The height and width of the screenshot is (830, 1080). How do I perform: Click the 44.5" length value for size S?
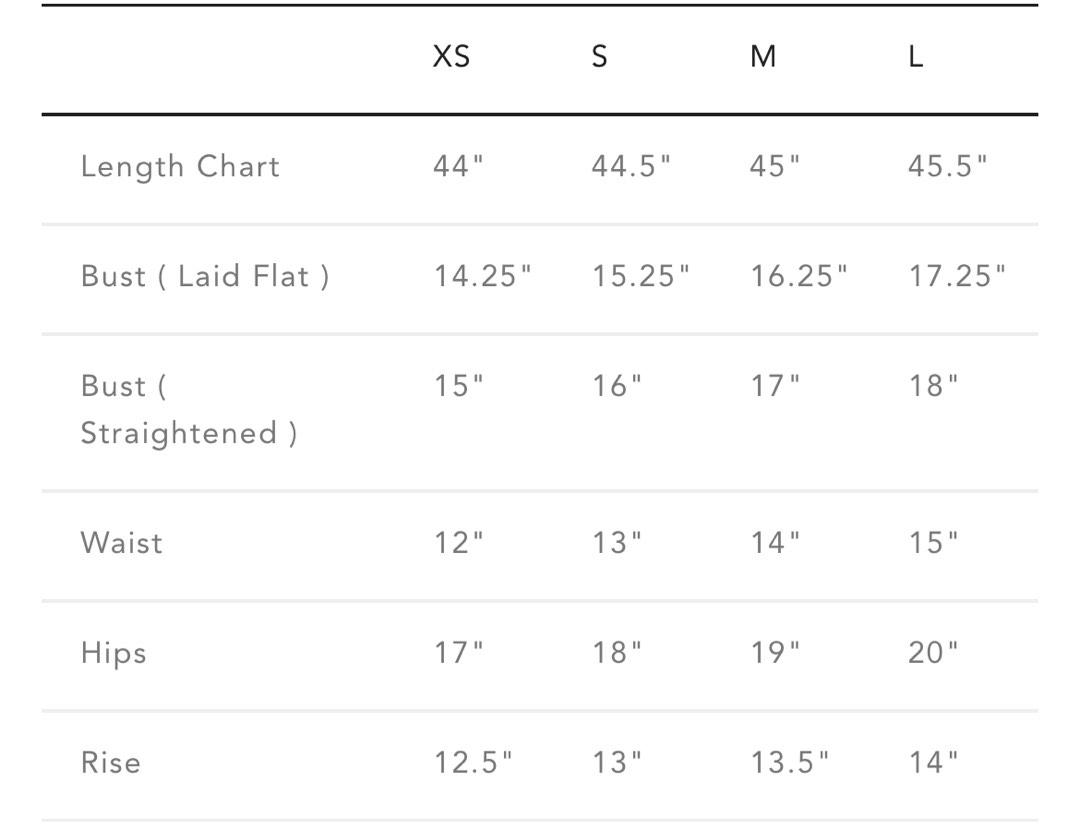click(631, 166)
